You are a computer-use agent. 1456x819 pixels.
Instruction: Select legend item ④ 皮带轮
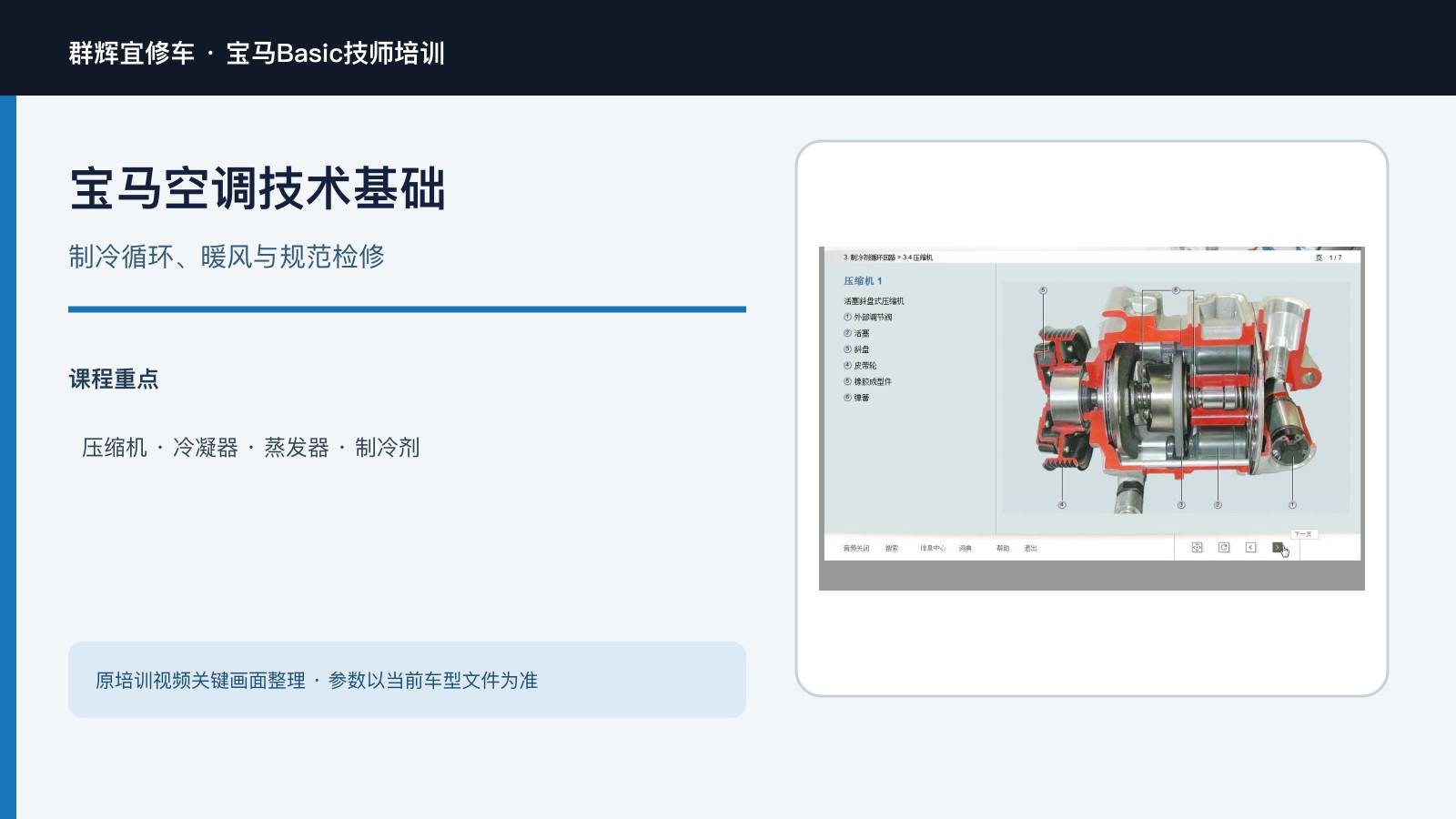(860, 366)
